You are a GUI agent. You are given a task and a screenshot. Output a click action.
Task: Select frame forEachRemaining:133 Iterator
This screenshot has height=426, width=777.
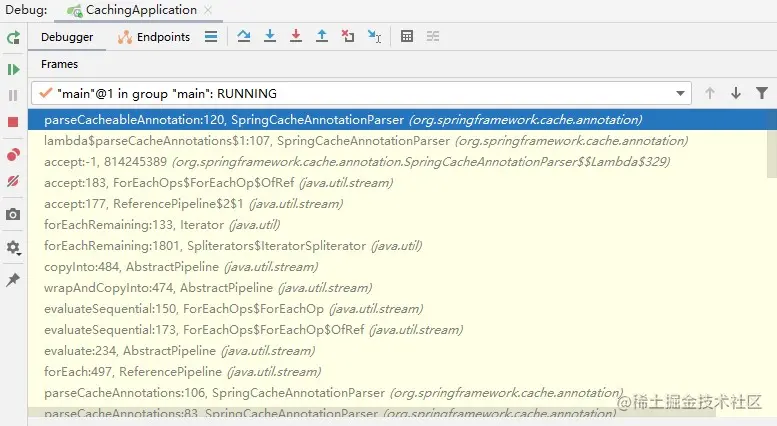[x=397, y=225]
